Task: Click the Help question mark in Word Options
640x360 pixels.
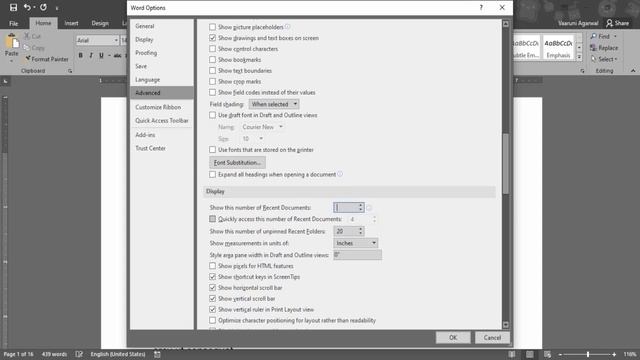Action: coord(481,8)
